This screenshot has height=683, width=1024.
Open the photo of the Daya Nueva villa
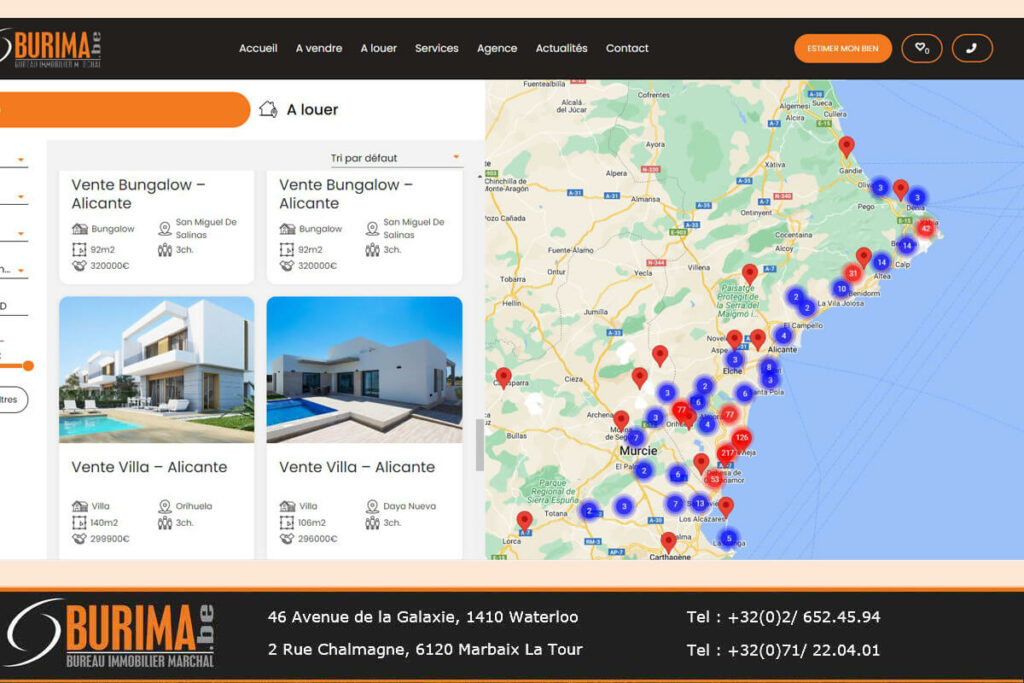click(x=364, y=370)
